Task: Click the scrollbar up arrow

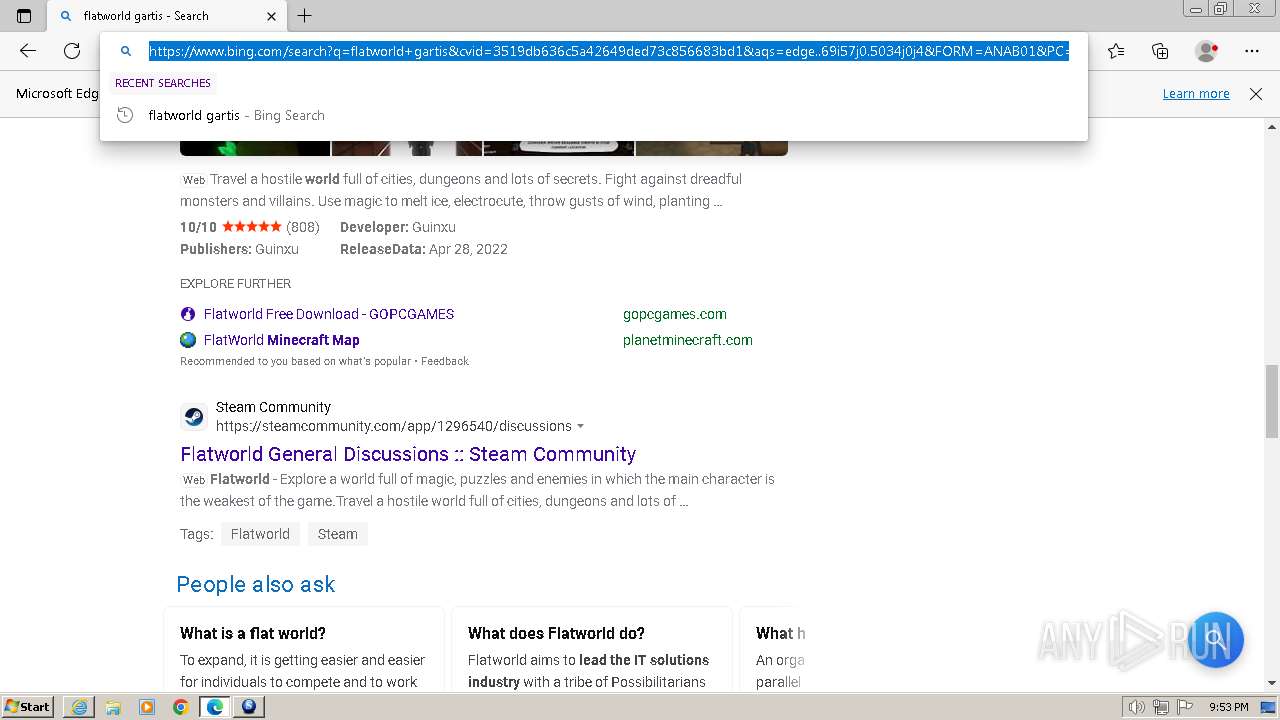Action: click(x=1272, y=127)
